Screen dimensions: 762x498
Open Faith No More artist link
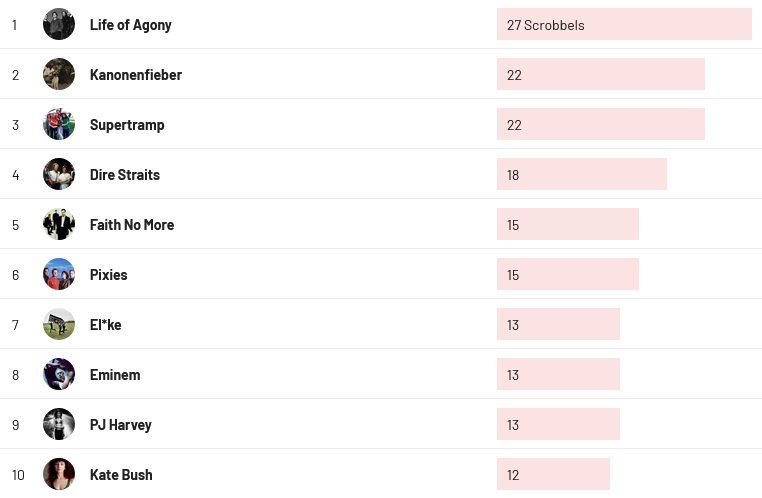tap(132, 225)
